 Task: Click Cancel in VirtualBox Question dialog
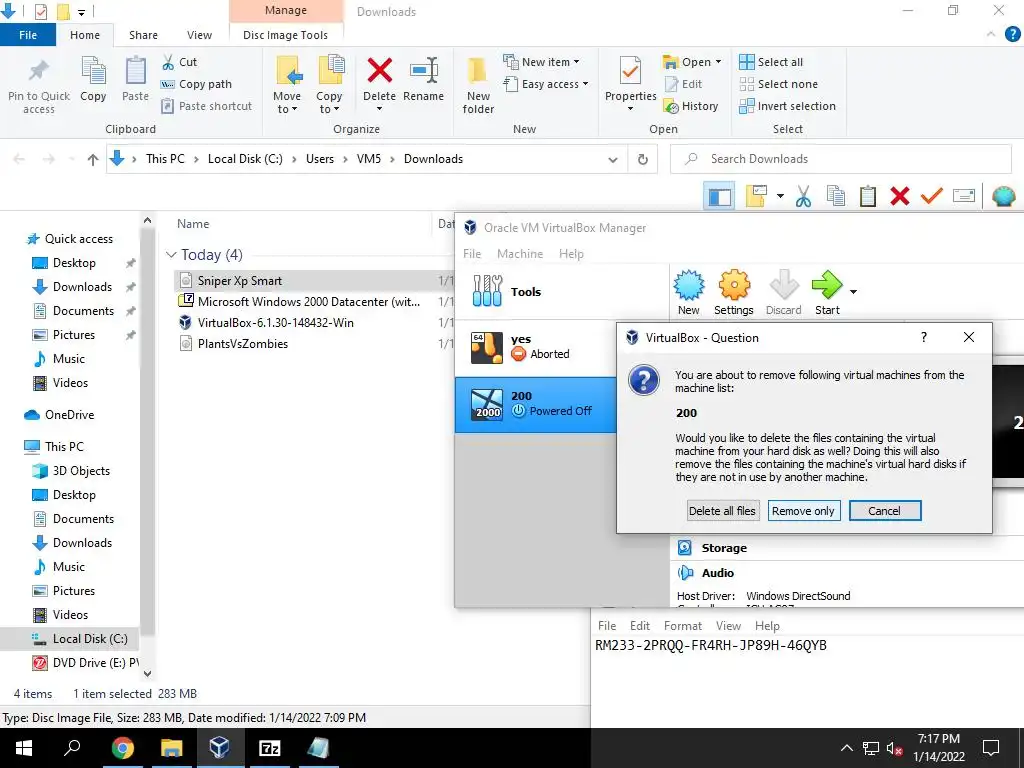click(884, 511)
